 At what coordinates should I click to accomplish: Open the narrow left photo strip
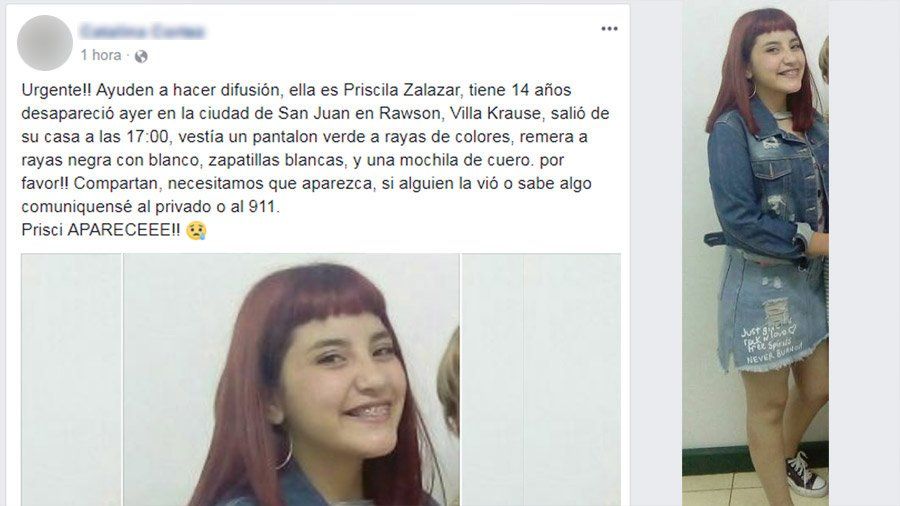coord(72,380)
